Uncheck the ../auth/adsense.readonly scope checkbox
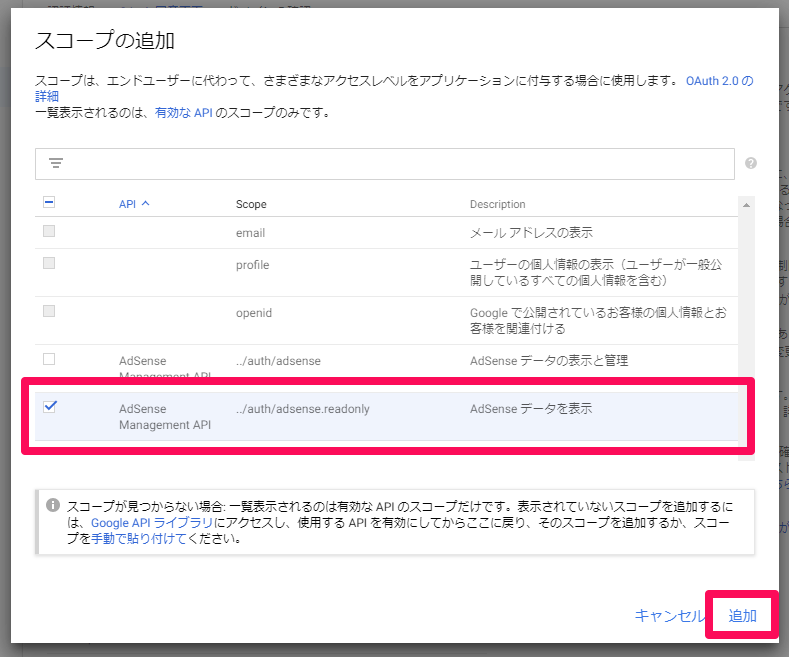This screenshot has height=657, width=789. (50, 406)
